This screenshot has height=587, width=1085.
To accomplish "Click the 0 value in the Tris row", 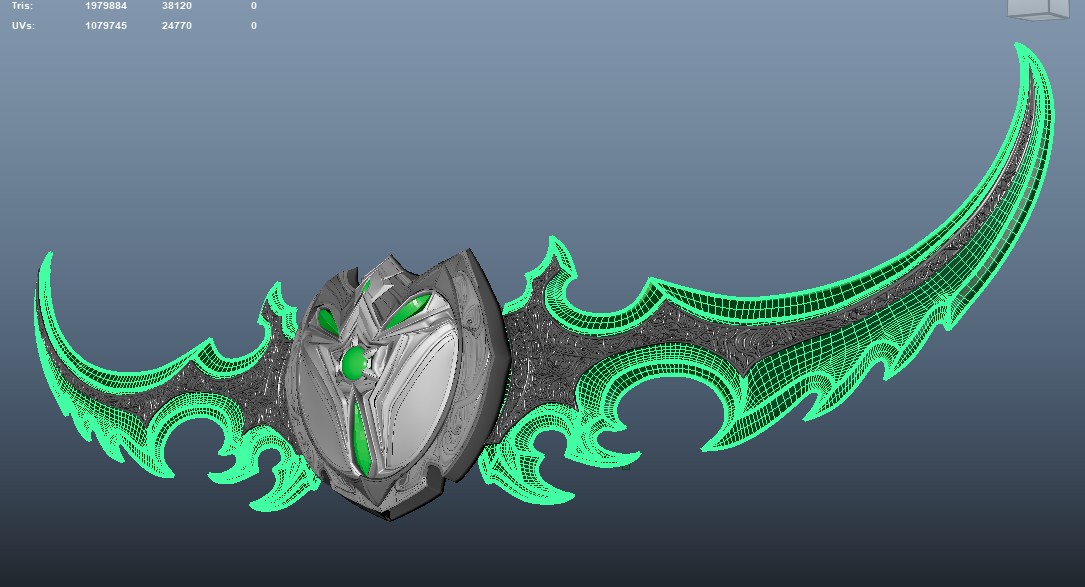I will click(253, 6).
